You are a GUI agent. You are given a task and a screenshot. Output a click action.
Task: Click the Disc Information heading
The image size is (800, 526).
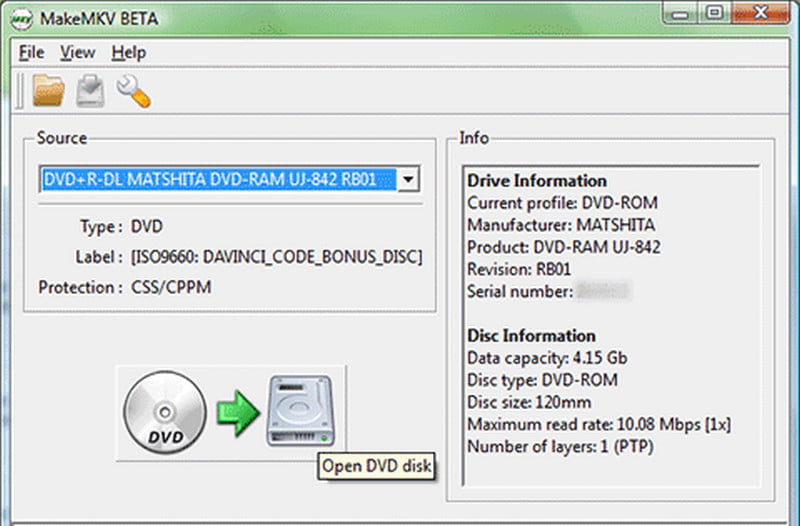[x=532, y=336]
